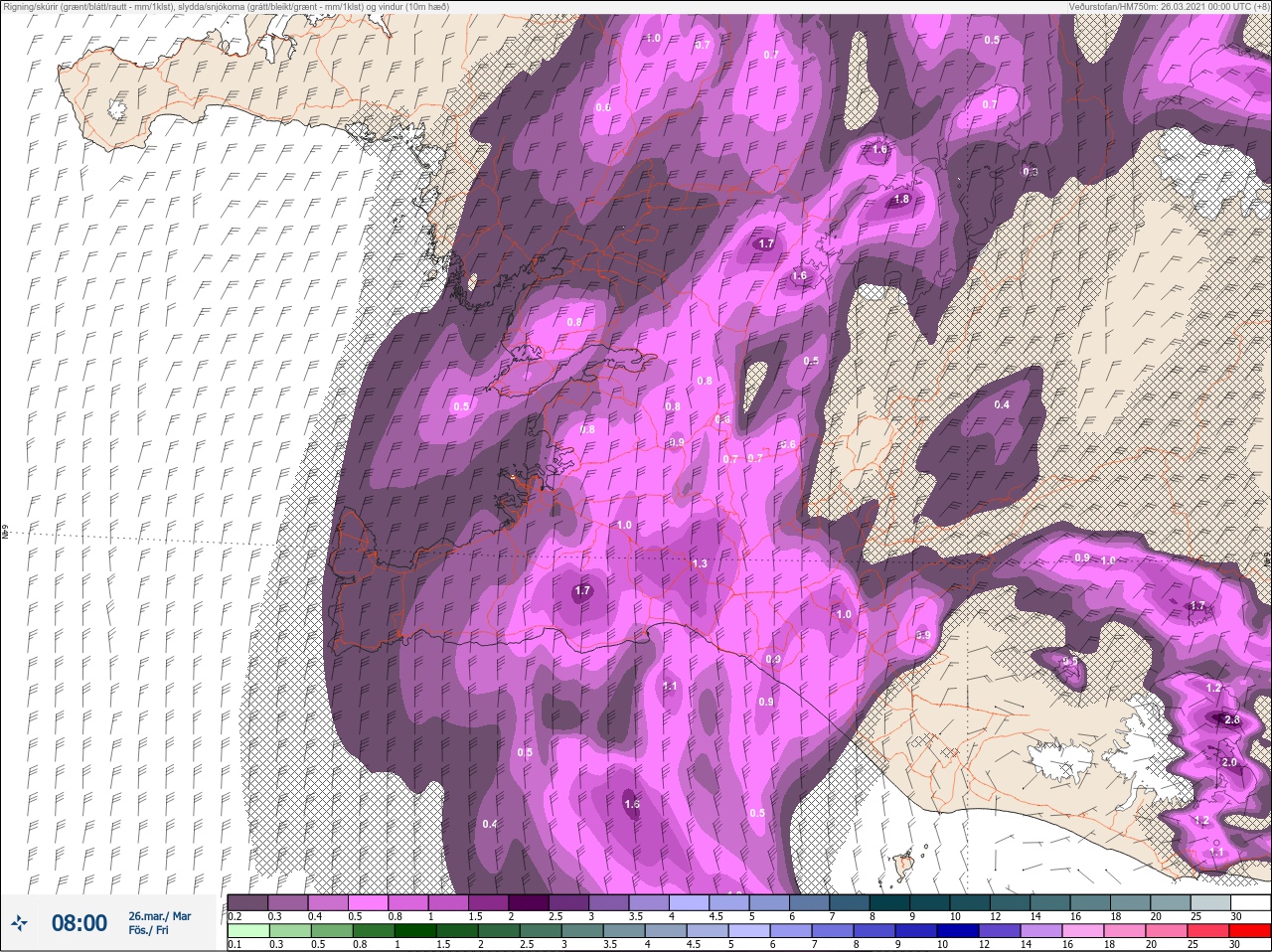Click the 'Veðurstofan/HM750m' model run header text
Screen dimensions: 1272x952
1169,7
